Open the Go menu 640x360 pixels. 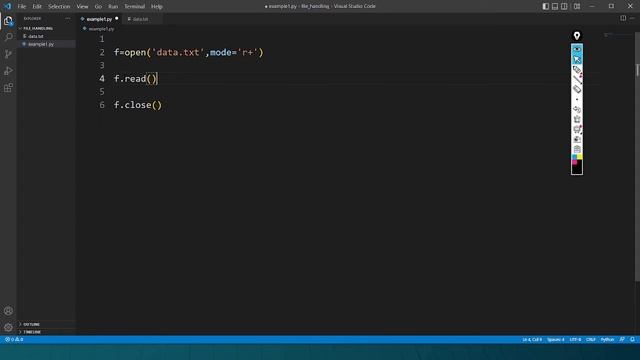(x=98, y=7)
